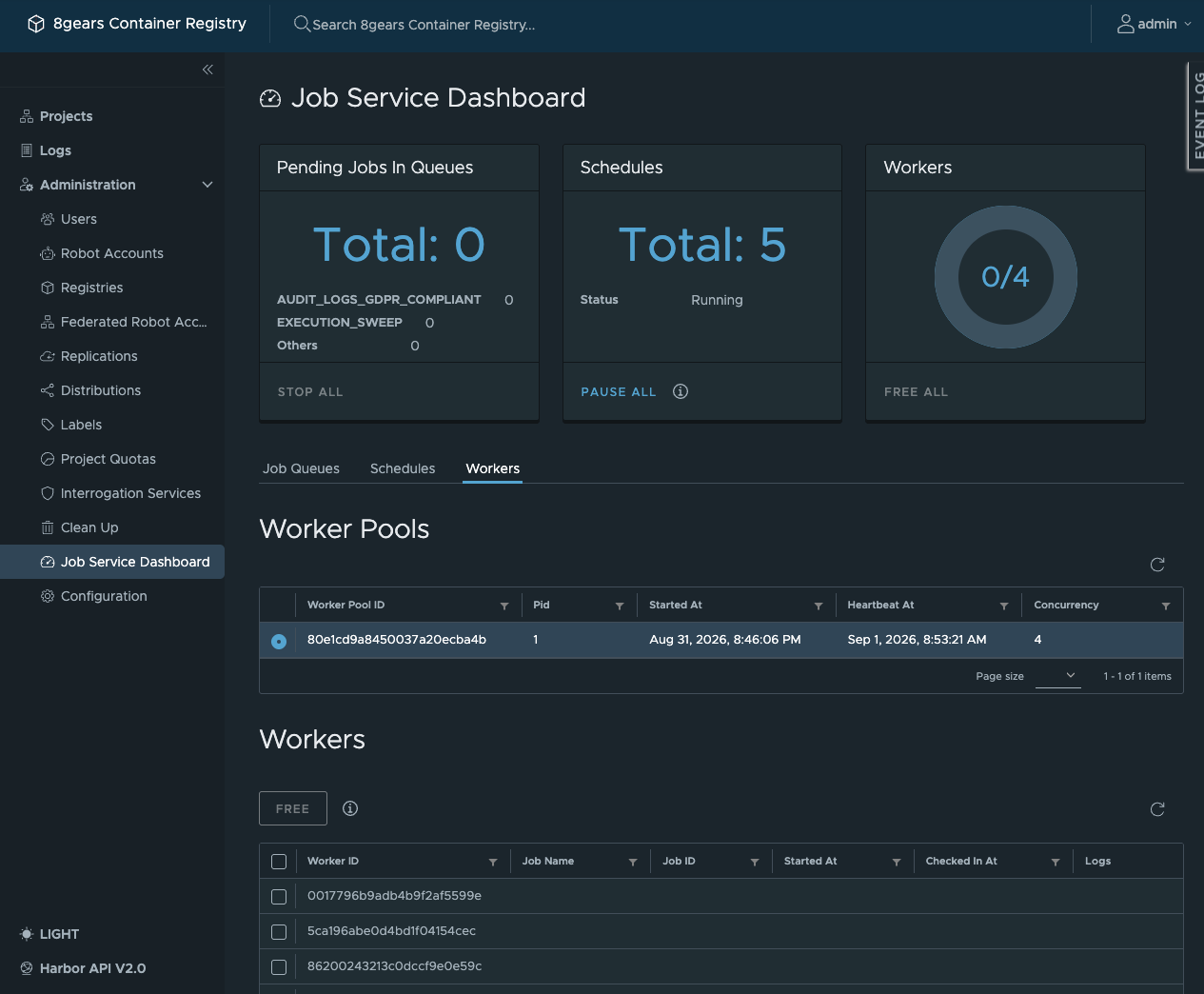Filter the Pid column
The image size is (1204, 994).
(x=620, y=606)
